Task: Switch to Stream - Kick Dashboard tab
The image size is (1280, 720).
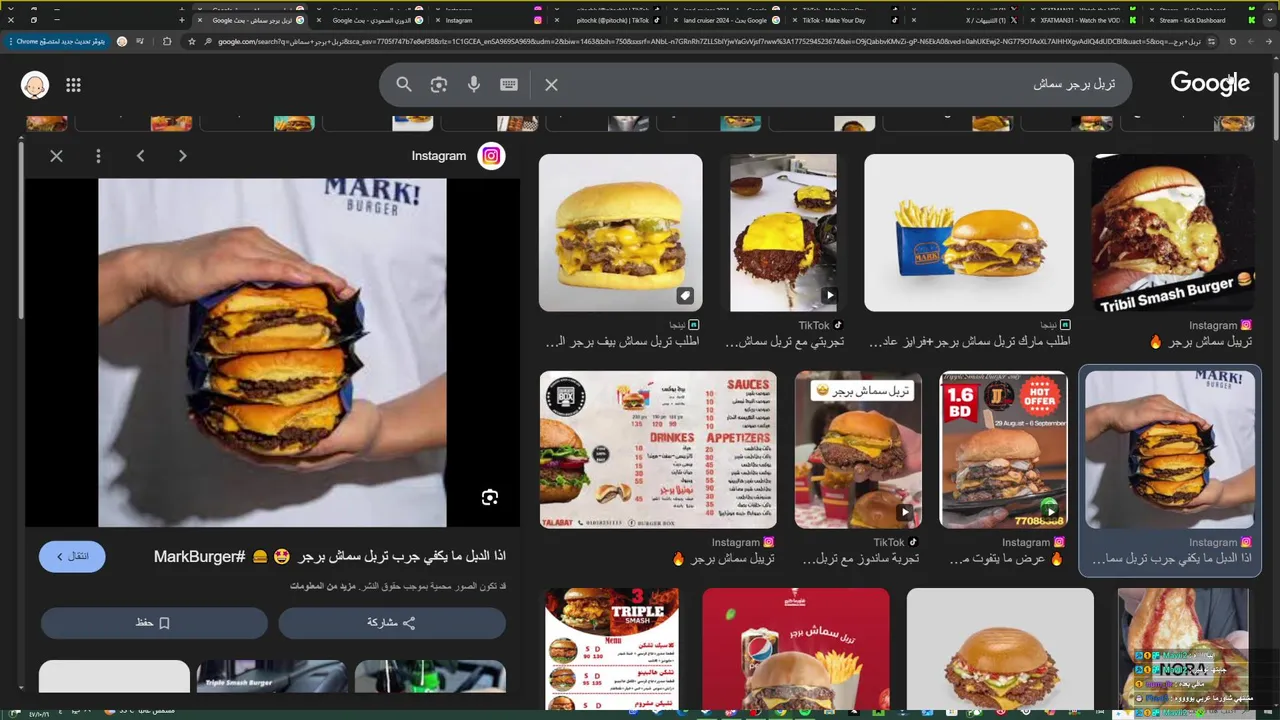Action: click(1203, 20)
